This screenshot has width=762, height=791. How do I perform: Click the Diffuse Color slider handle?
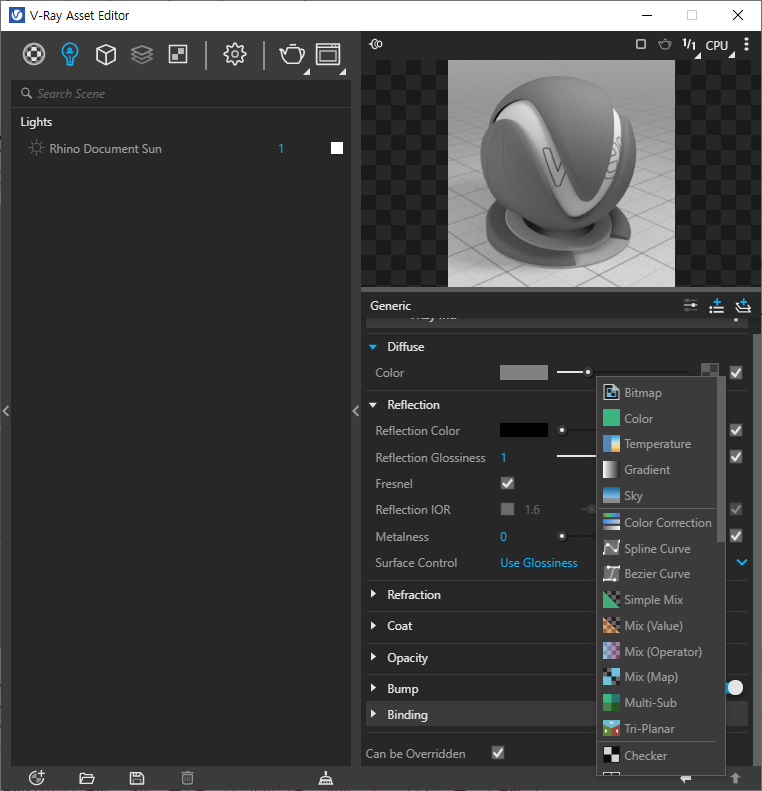click(588, 372)
